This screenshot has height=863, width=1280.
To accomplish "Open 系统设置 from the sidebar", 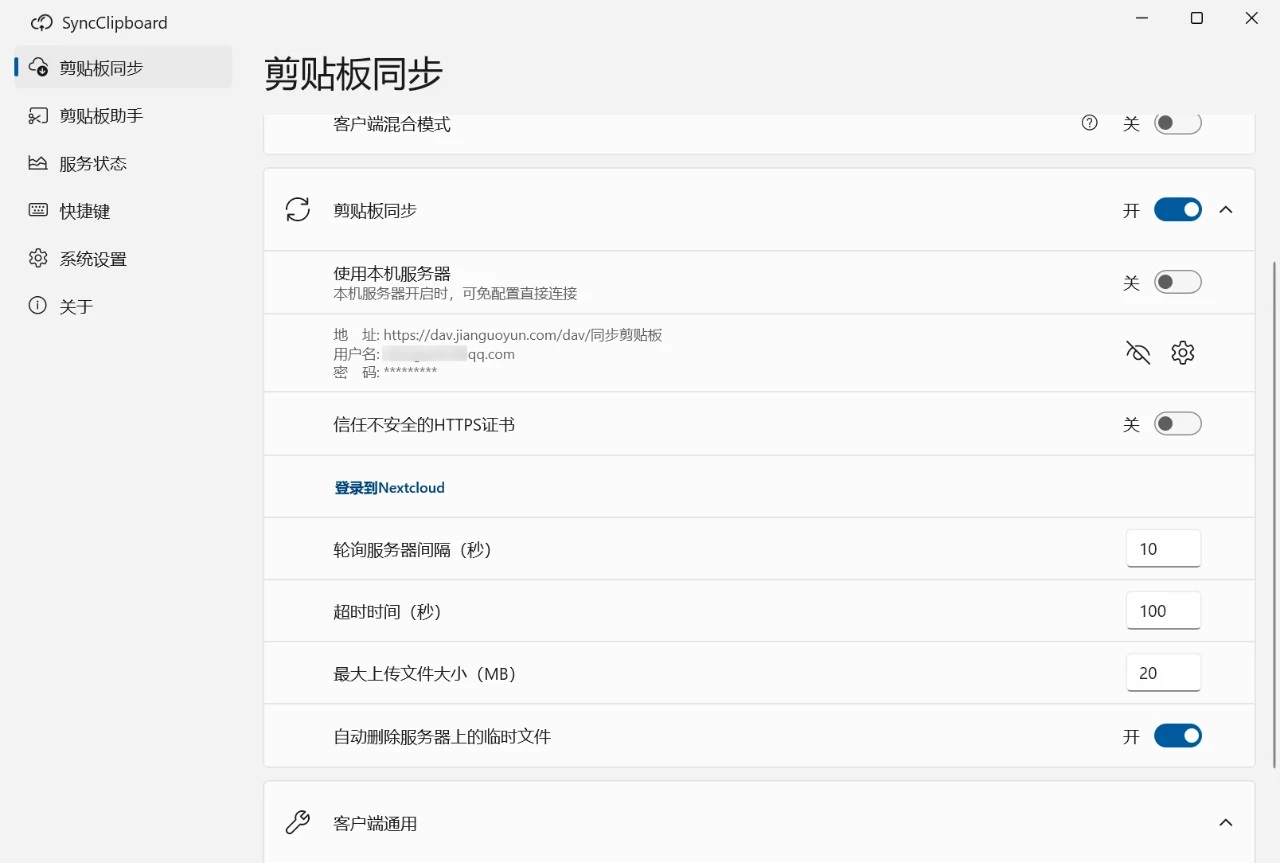I will (123, 259).
